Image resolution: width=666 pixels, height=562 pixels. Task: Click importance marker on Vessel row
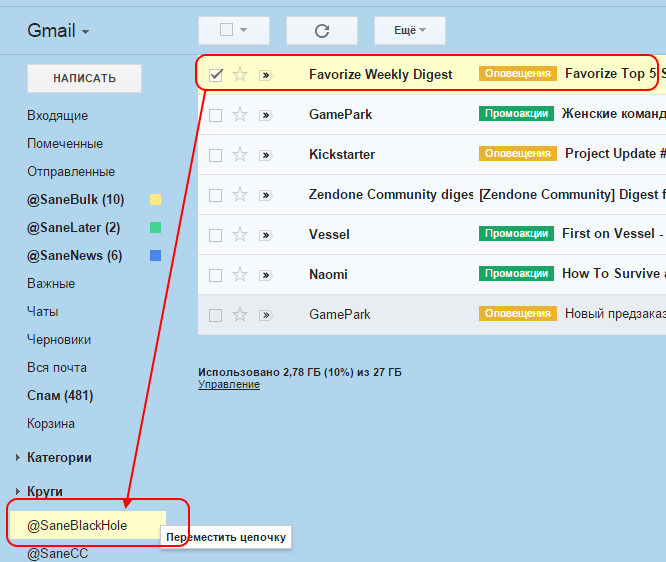(x=265, y=235)
